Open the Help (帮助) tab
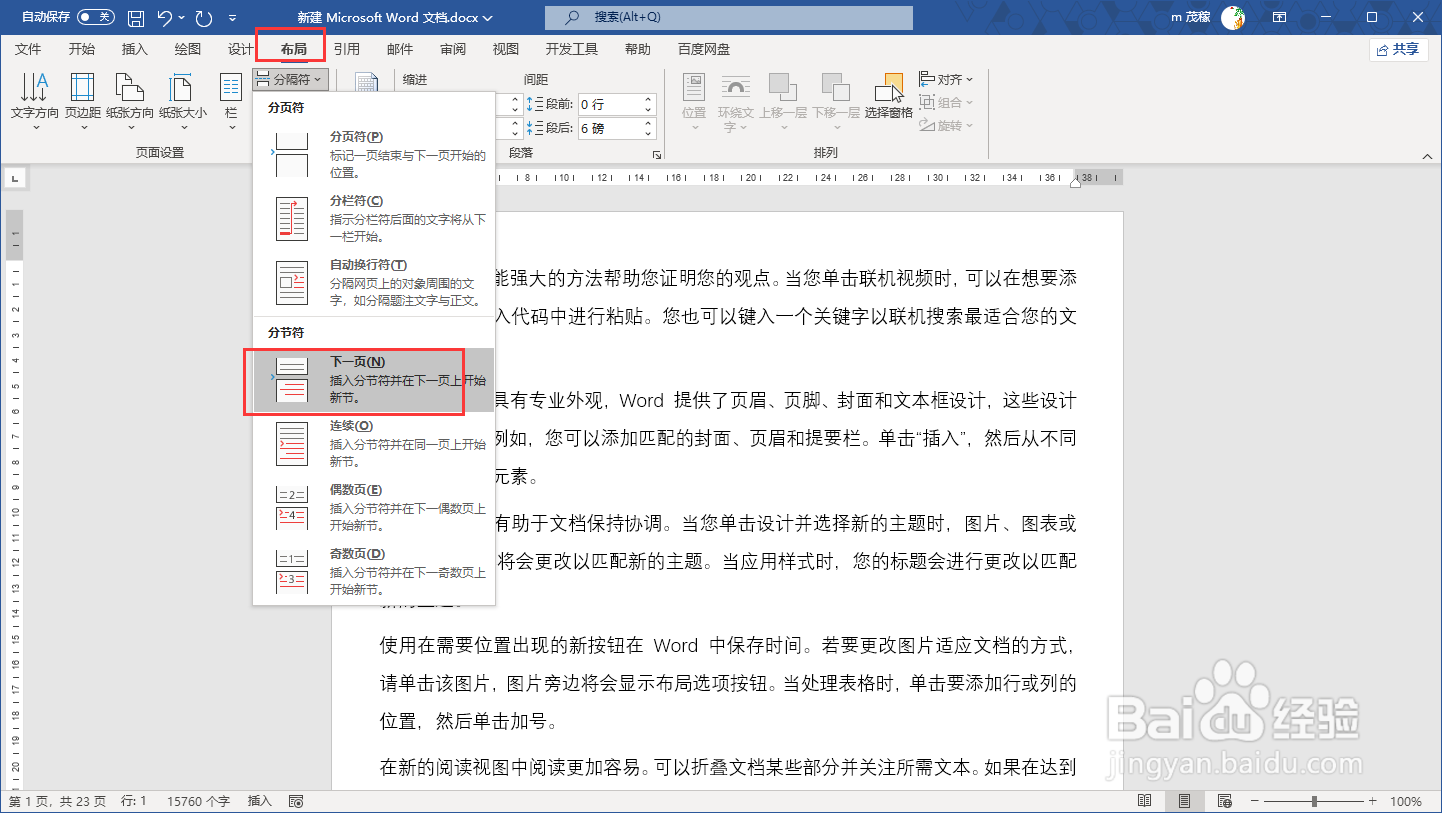 click(638, 49)
